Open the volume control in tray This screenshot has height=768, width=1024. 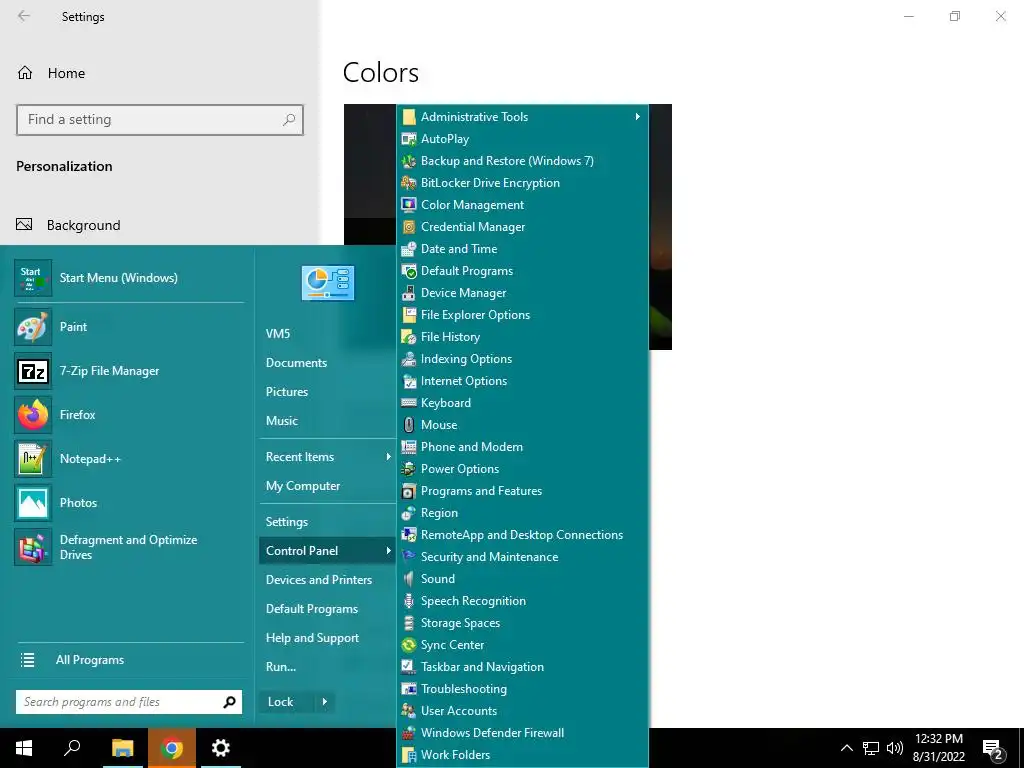[x=895, y=748]
